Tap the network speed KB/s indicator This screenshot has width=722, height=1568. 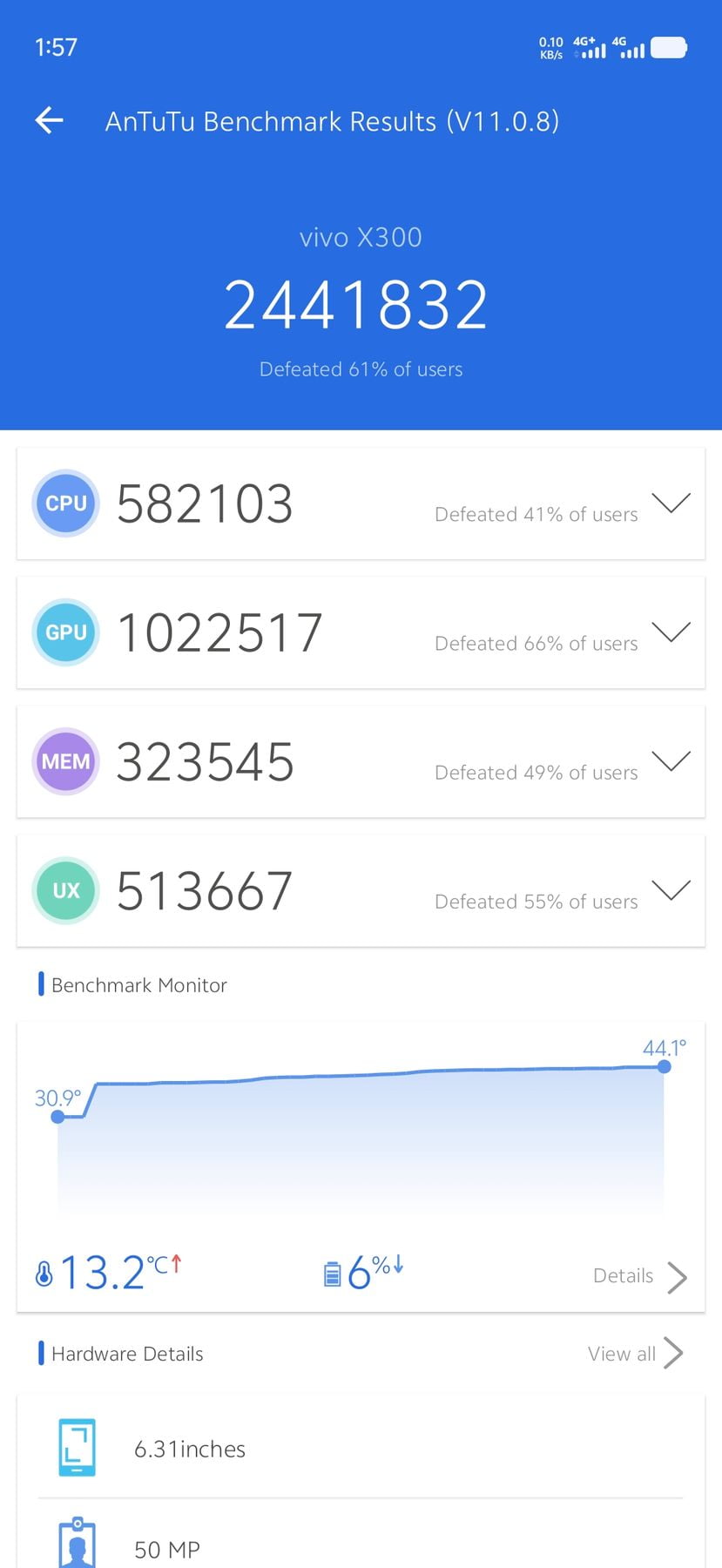[x=551, y=48]
